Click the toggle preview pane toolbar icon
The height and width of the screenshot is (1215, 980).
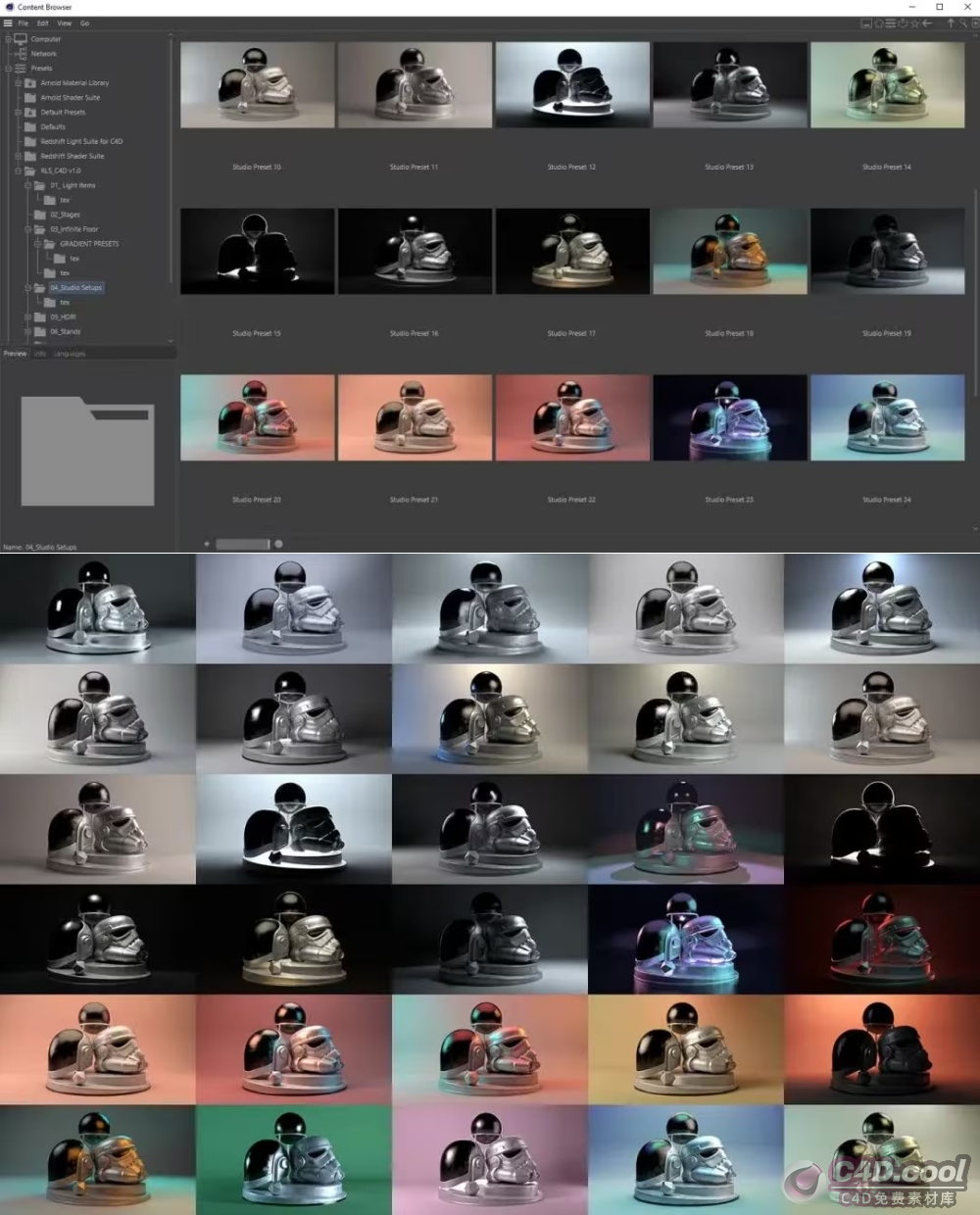(866, 23)
